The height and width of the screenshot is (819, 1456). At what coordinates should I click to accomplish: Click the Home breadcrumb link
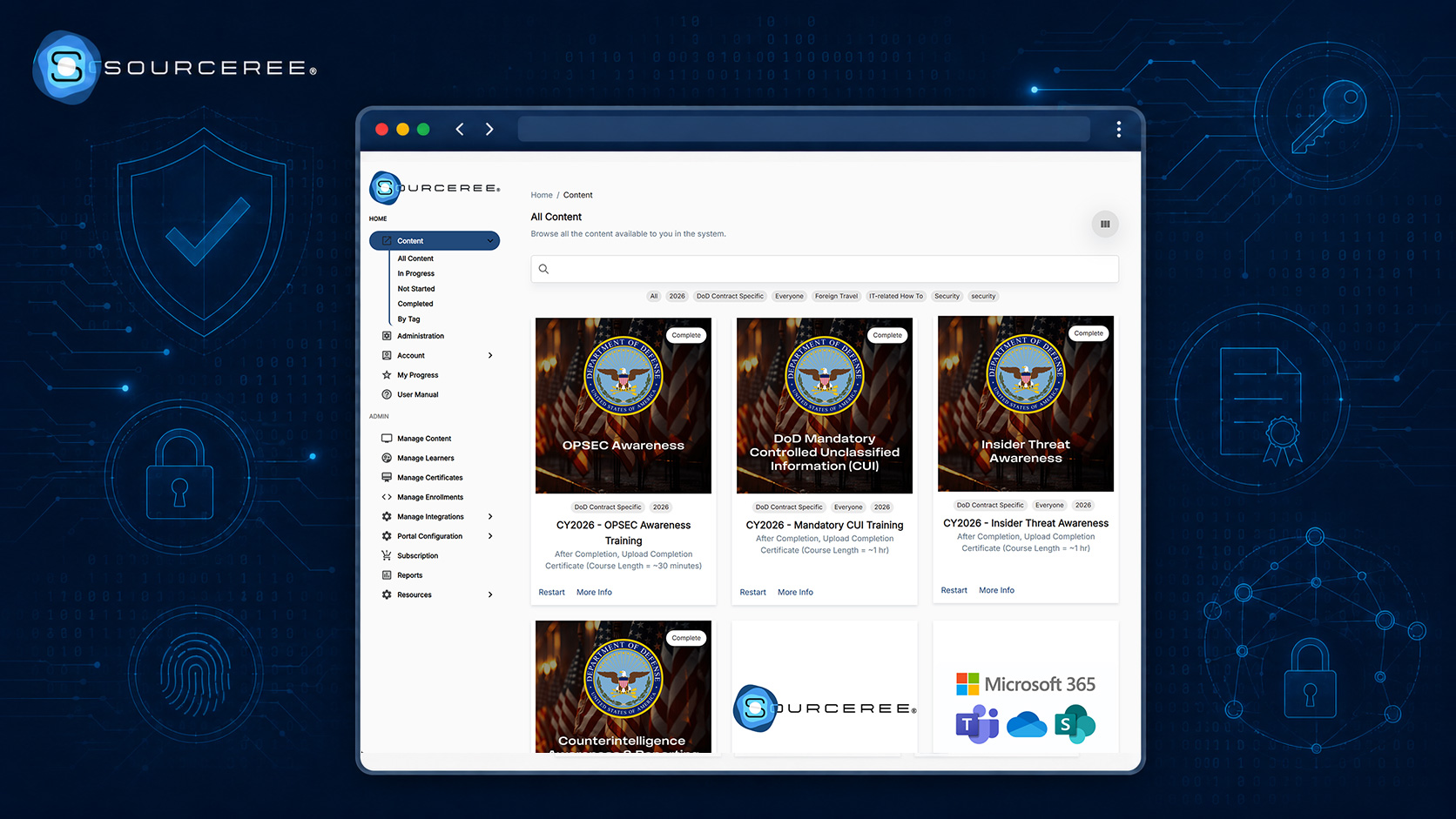click(x=542, y=195)
